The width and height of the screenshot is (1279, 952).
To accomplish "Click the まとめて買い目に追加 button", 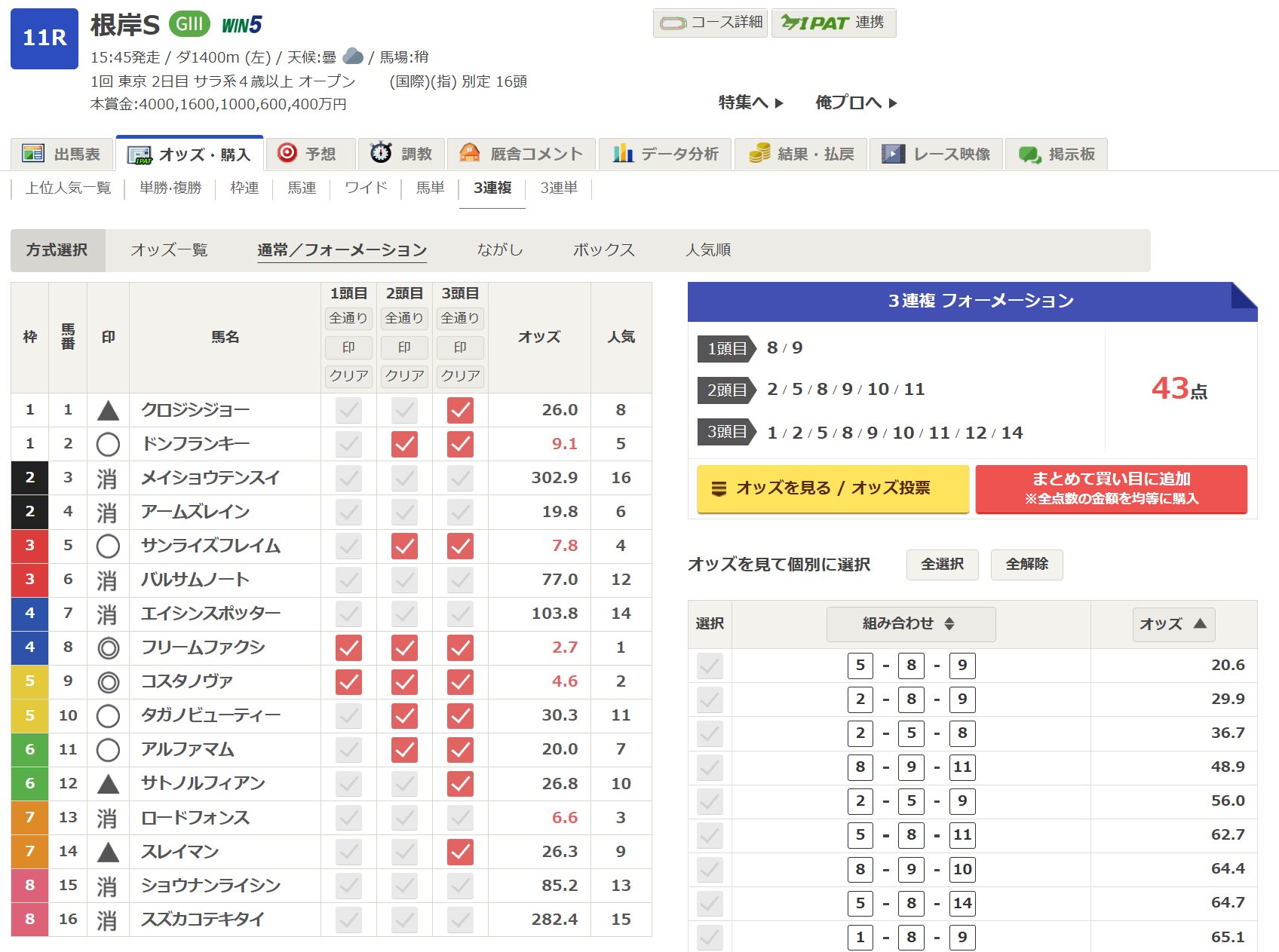I will [1111, 488].
